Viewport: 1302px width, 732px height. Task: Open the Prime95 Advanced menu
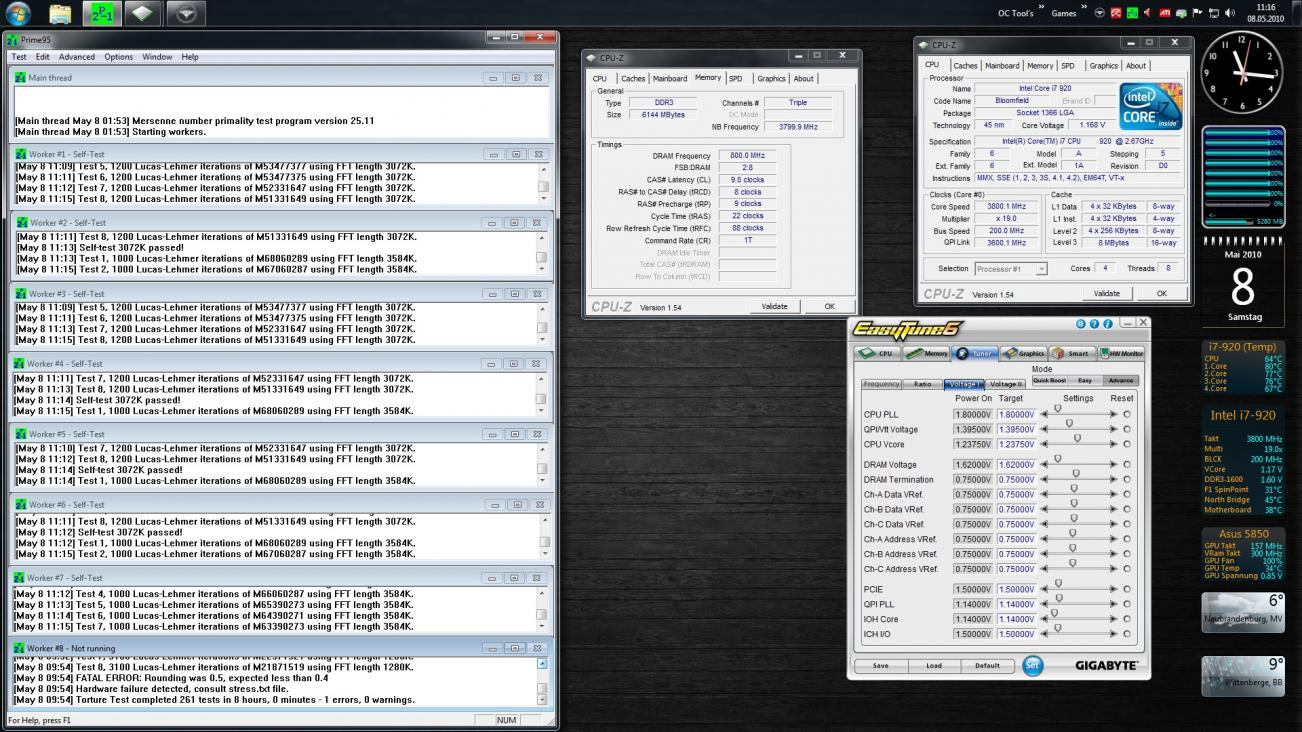(77, 57)
